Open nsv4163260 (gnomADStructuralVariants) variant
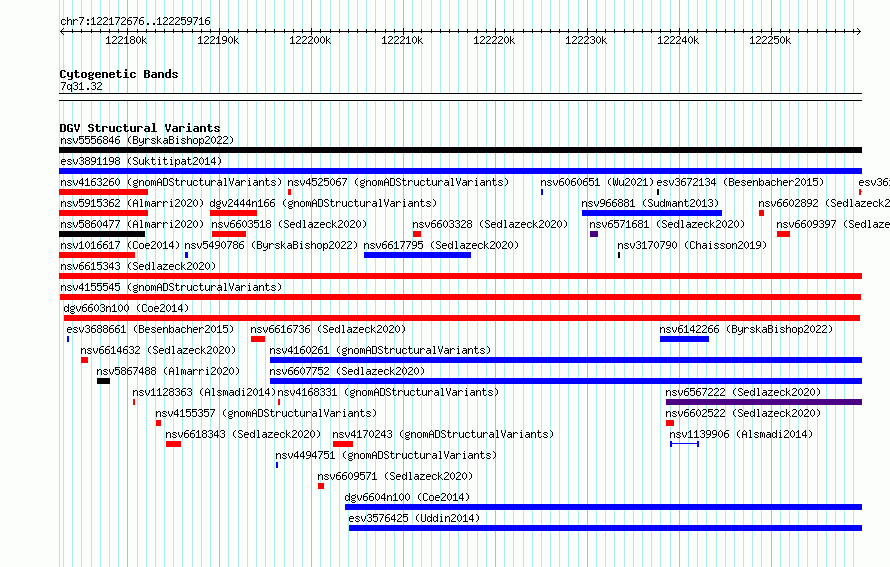The image size is (890, 567). pyautogui.click(x=171, y=182)
